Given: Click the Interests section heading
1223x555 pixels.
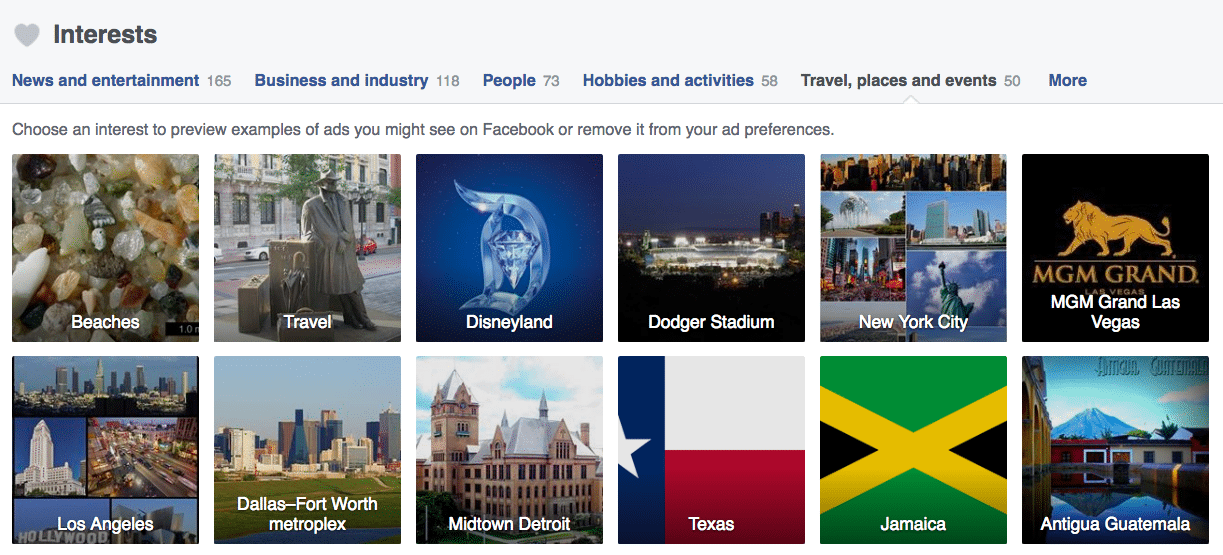Looking at the screenshot, I should click(x=105, y=35).
